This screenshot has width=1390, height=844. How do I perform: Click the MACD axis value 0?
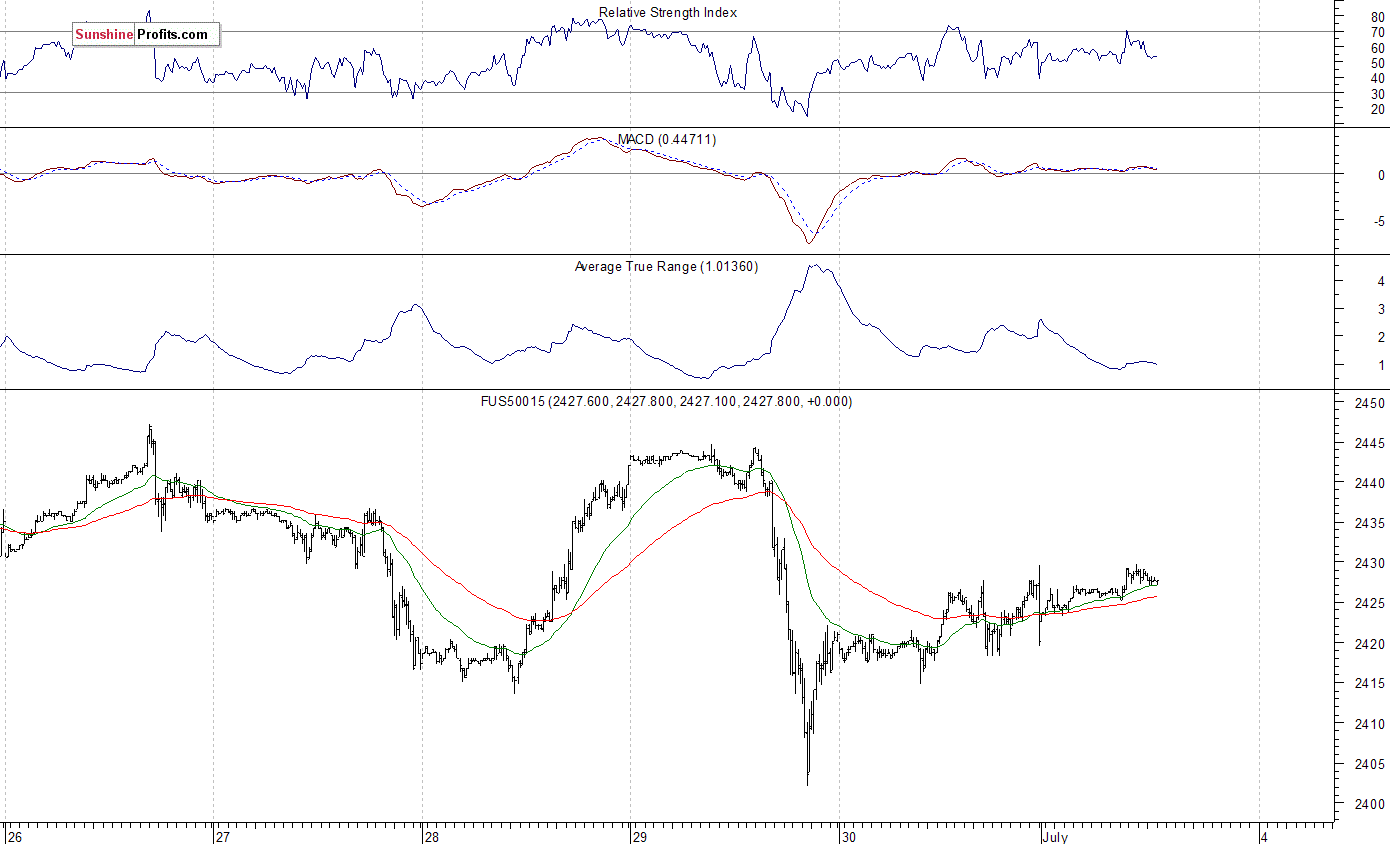coord(1381,175)
